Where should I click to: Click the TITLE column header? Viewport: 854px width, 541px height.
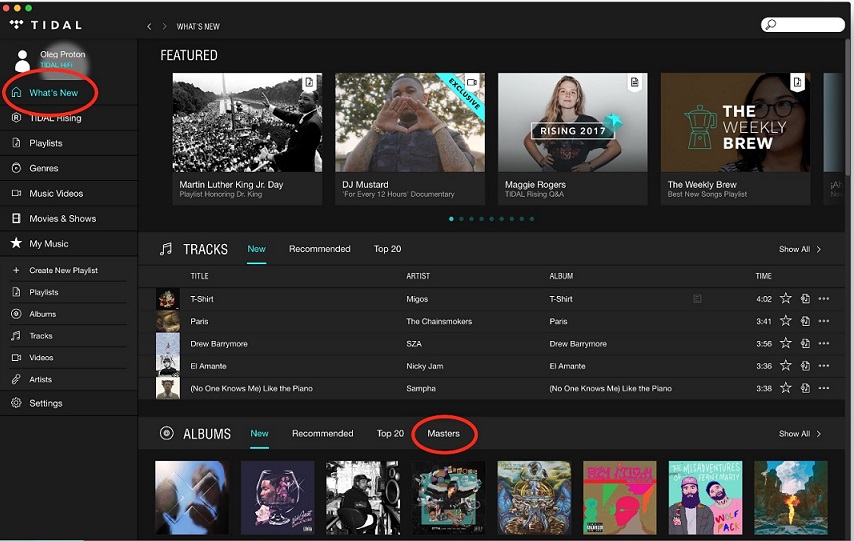199,276
